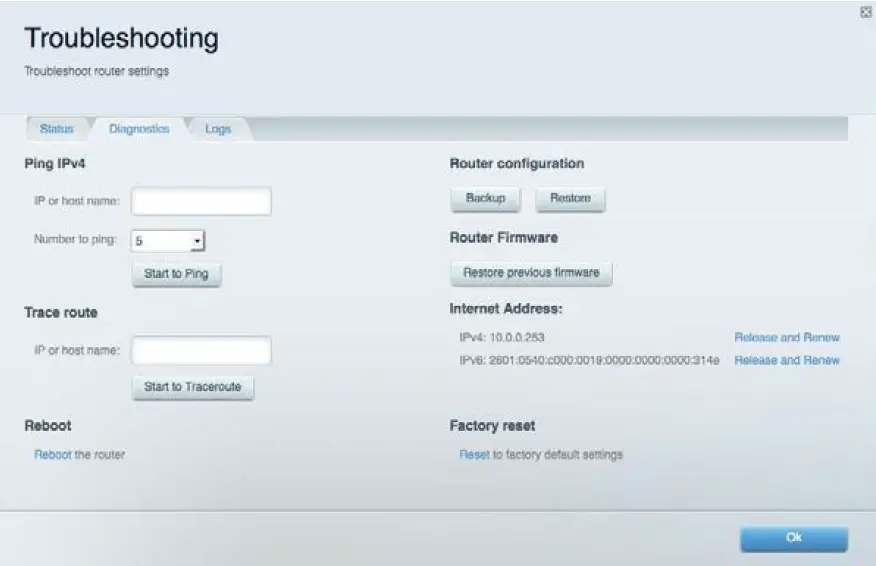This screenshot has width=876, height=566.
Task: Click the Troubleshoot router settings subtitle
Action: coord(97,72)
